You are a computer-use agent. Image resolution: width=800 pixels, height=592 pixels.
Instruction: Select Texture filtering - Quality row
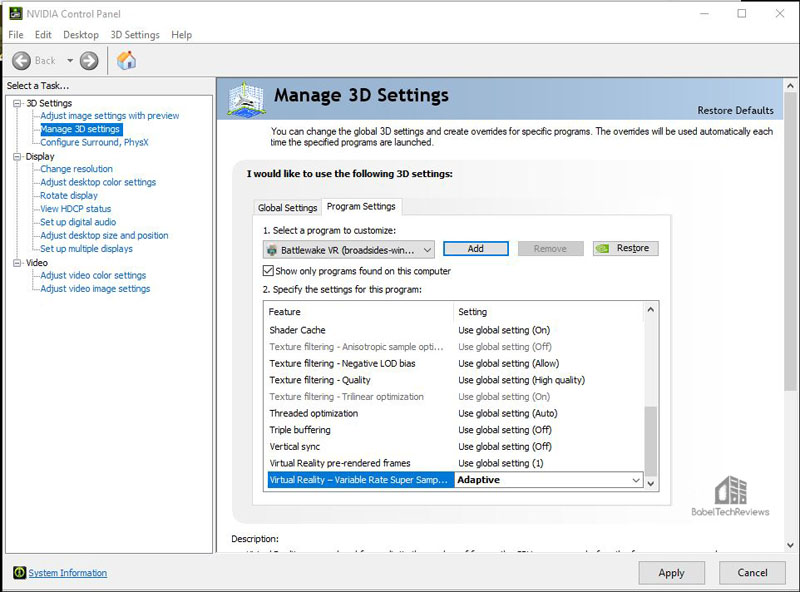(x=455, y=380)
